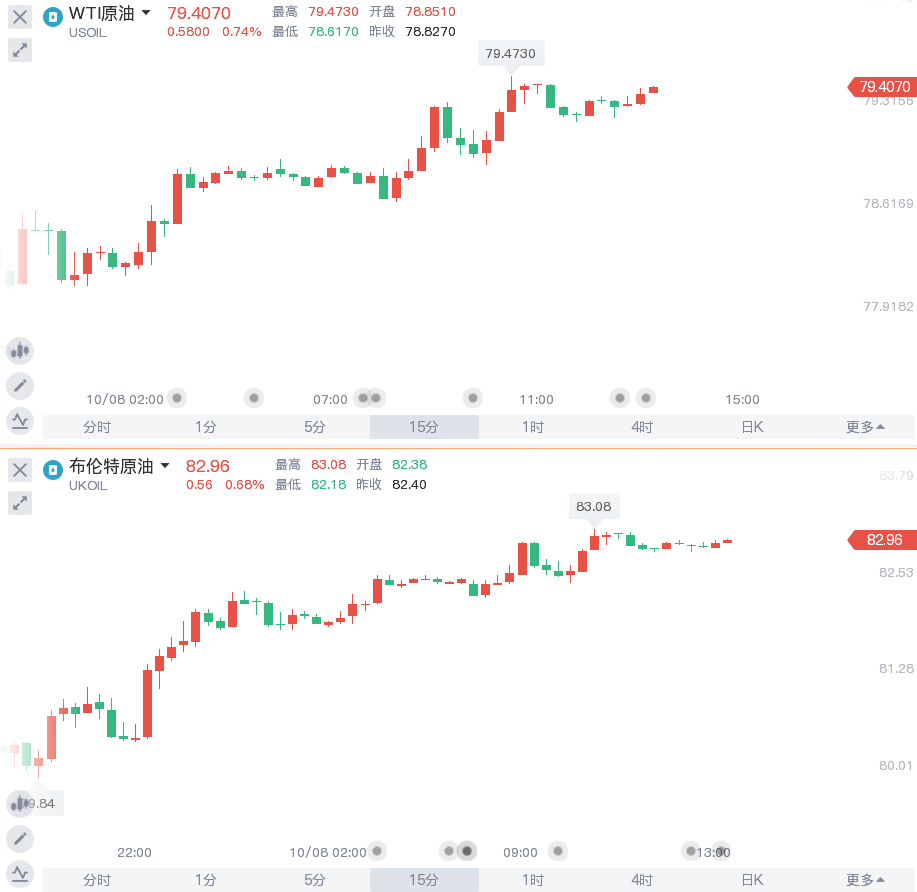Select the pencil drawing tool in Brent chart

20,839
